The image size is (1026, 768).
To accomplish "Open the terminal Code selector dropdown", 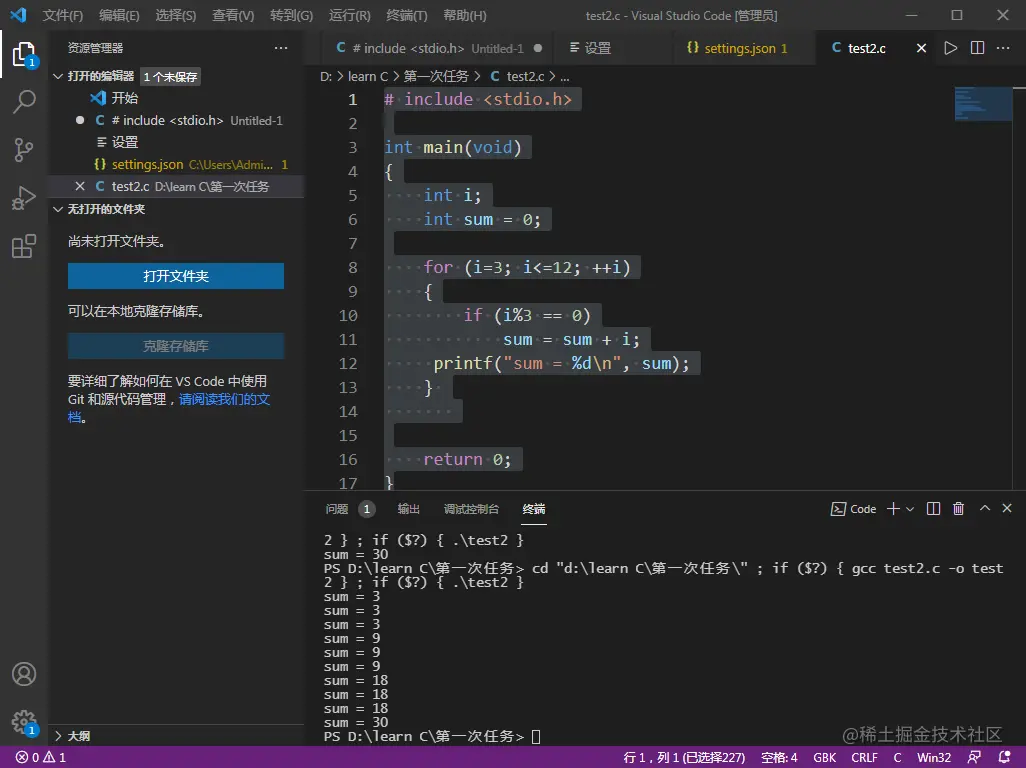I will pos(855,509).
